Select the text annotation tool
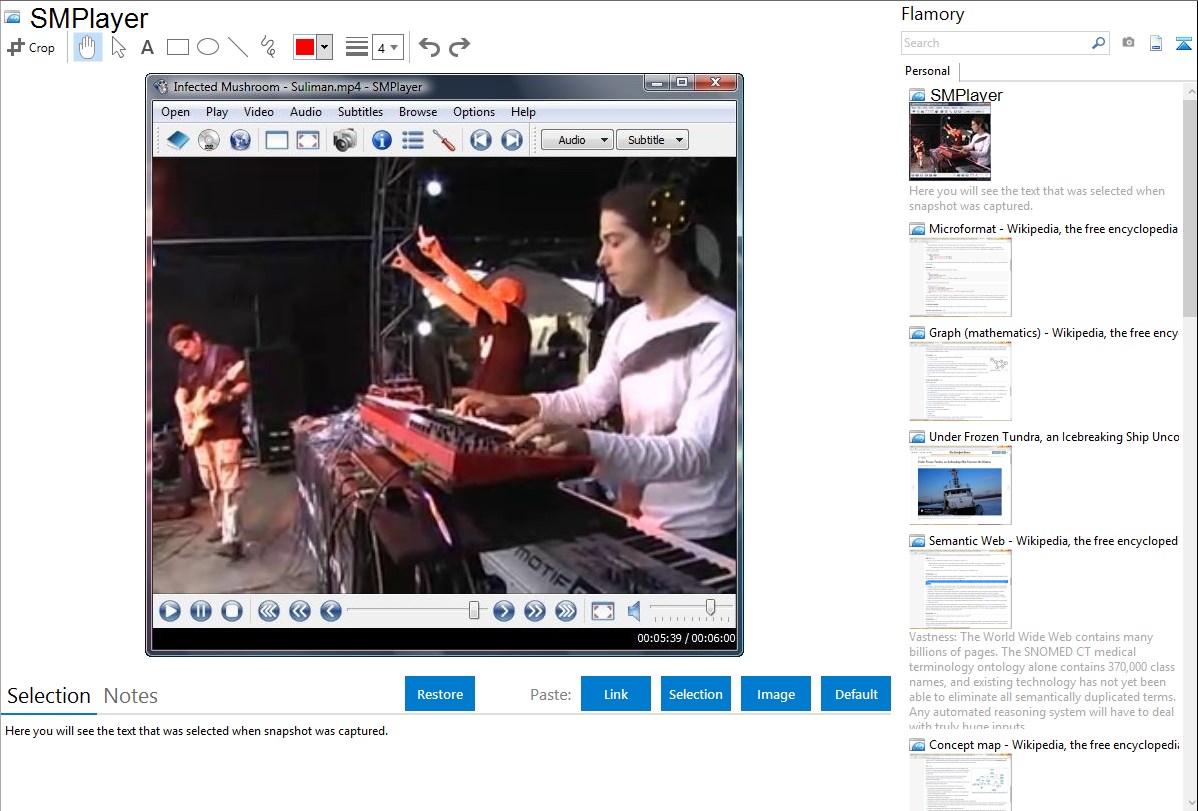The image size is (1198, 811). [147, 47]
